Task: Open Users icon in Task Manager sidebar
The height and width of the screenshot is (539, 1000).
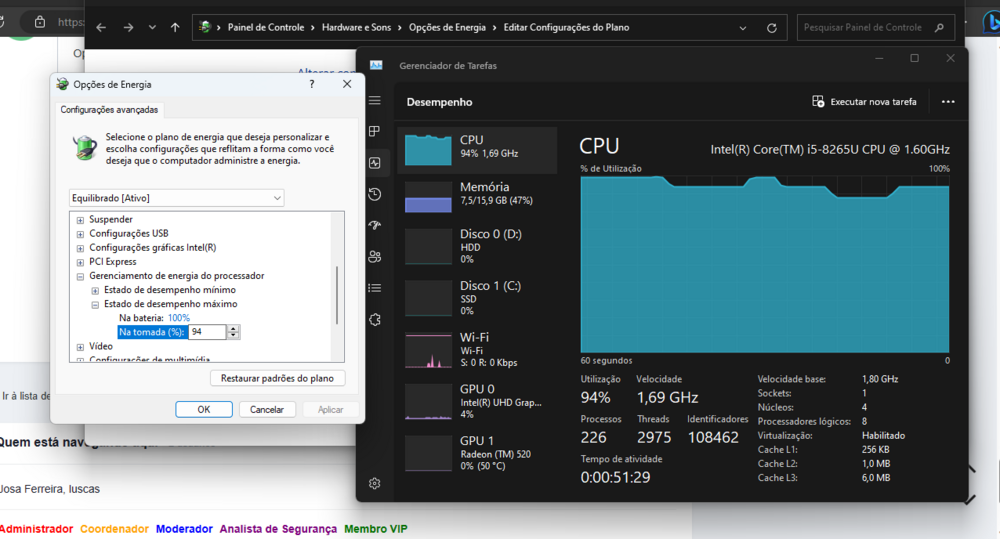Action: pyautogui.click(x=375, y=256)
